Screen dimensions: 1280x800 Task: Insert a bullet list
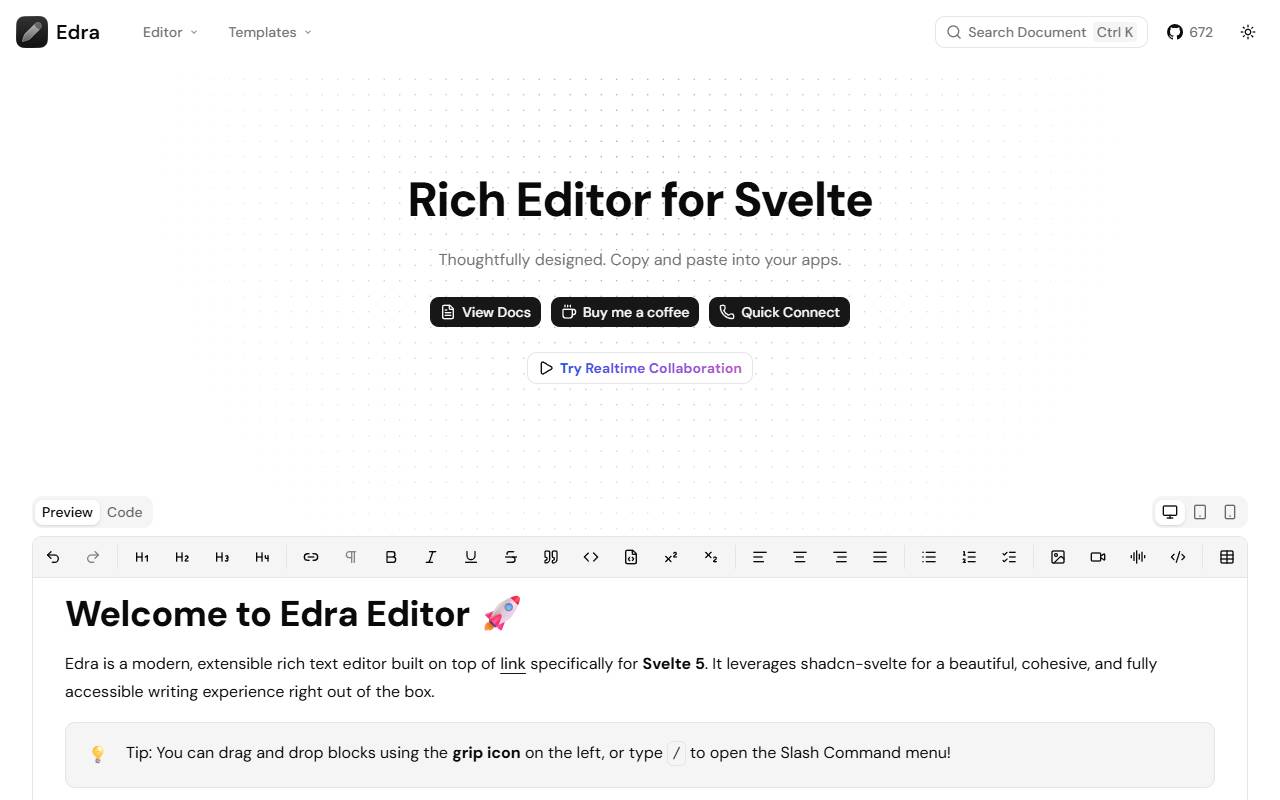(x=929, y=557)
